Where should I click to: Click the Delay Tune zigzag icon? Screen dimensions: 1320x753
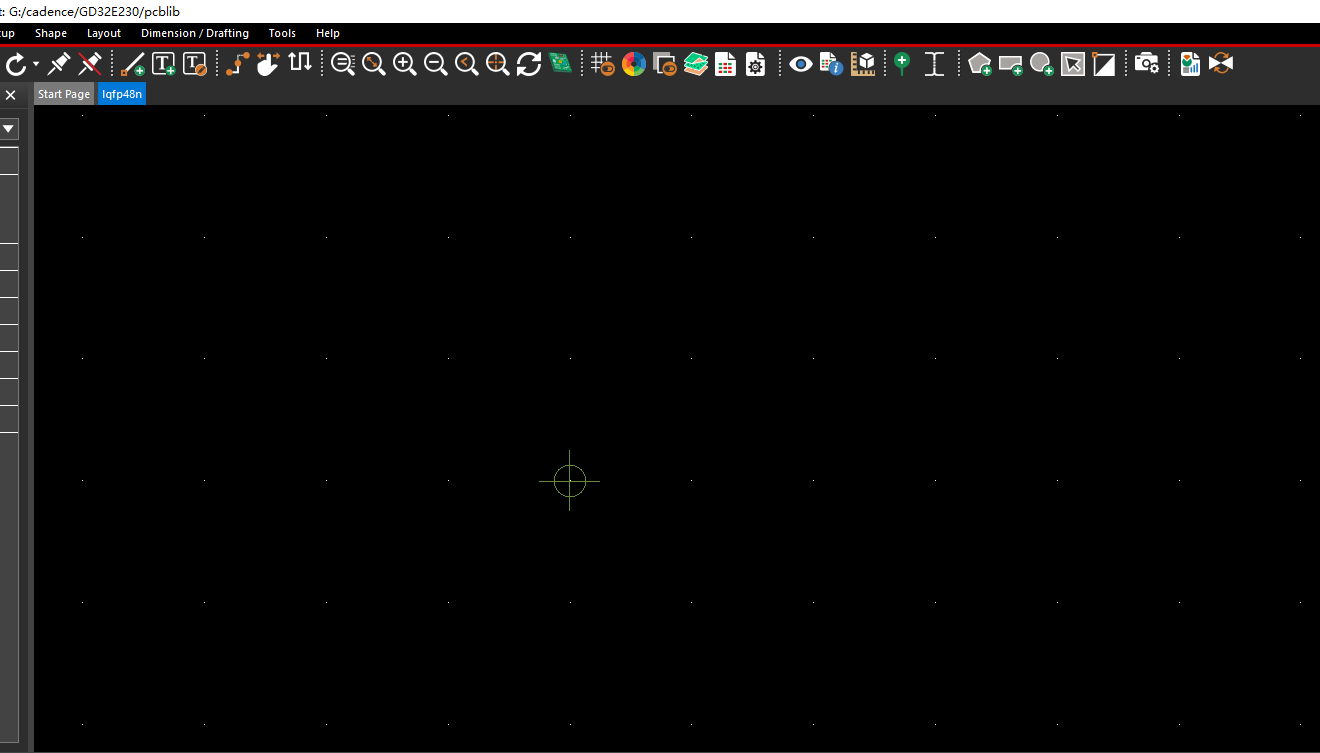(x=300, y=63)
